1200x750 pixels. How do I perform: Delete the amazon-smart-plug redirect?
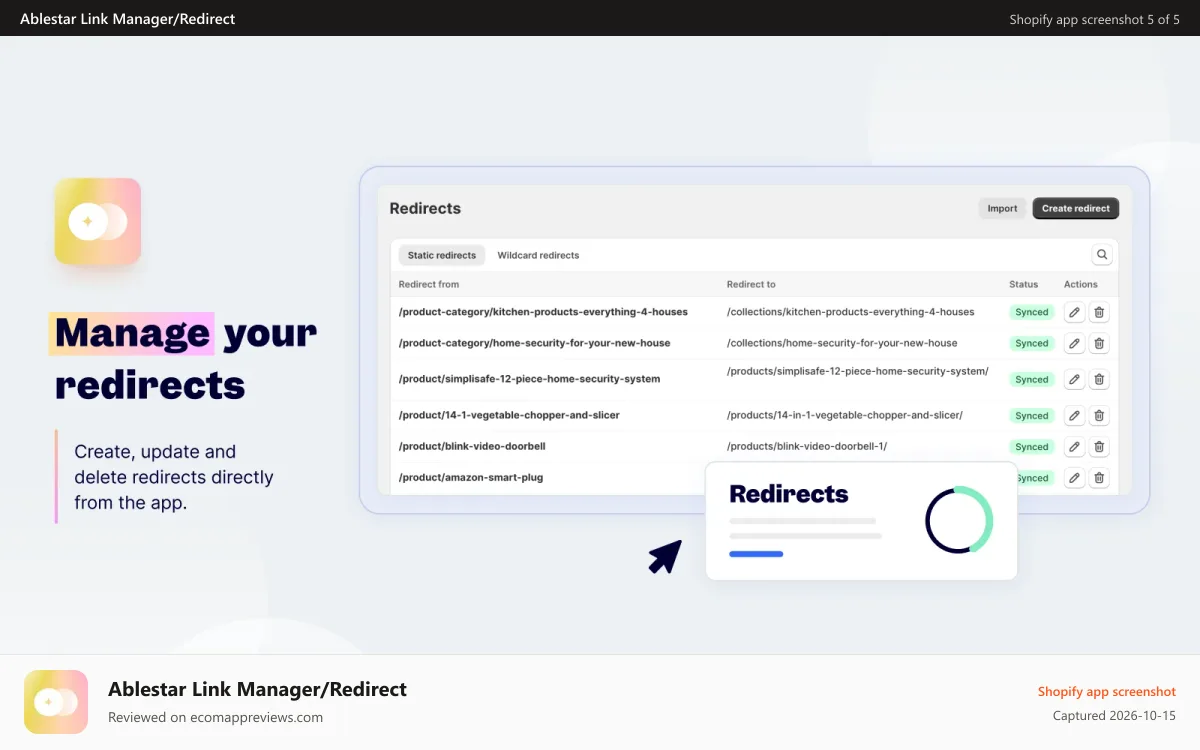(1099, 477)
